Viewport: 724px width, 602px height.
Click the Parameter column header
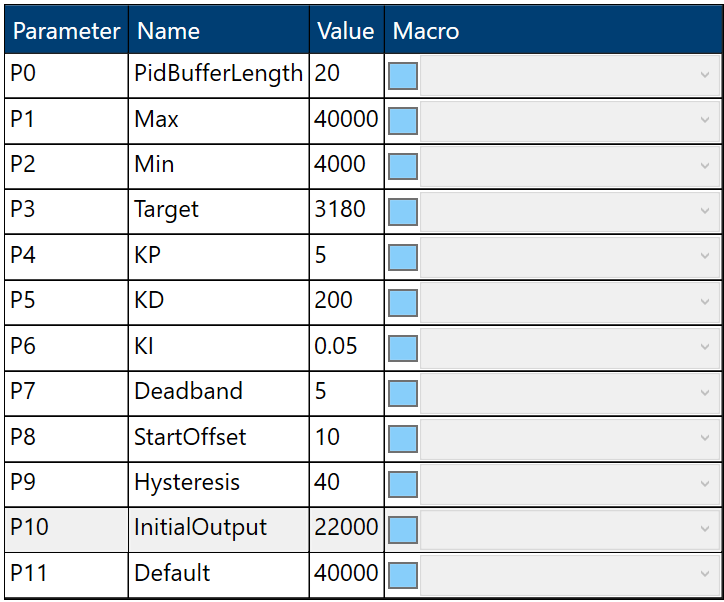click(x=66, y=31)
